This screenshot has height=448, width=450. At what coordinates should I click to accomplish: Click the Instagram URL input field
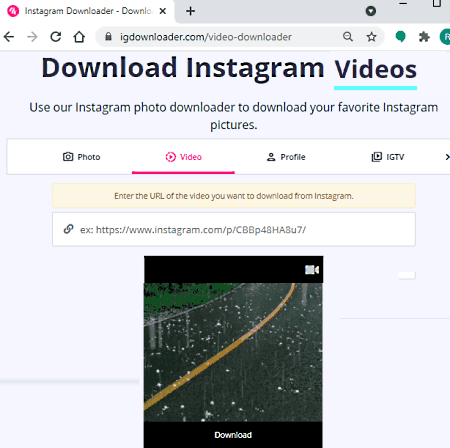[234, 229]
